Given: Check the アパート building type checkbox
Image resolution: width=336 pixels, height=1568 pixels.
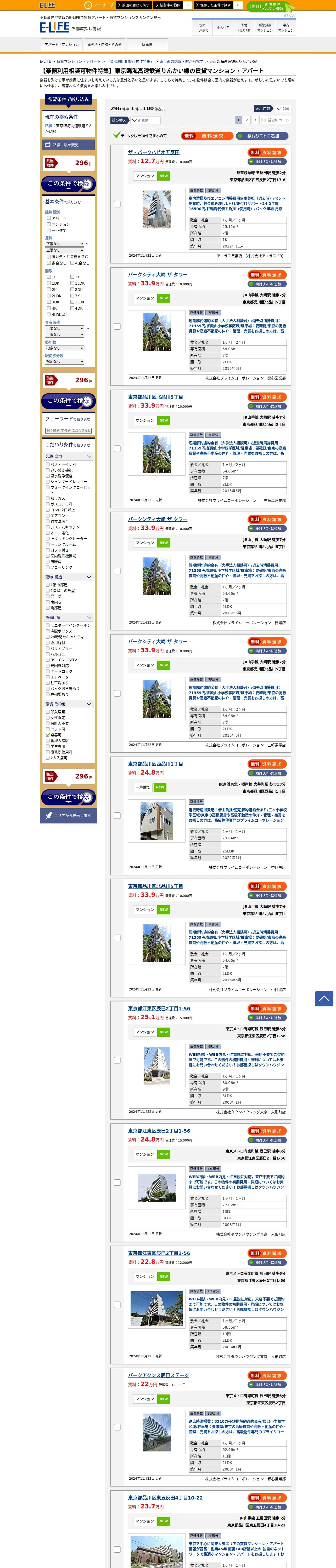Looking at the screenshot, I should click(x=49, y=218).
